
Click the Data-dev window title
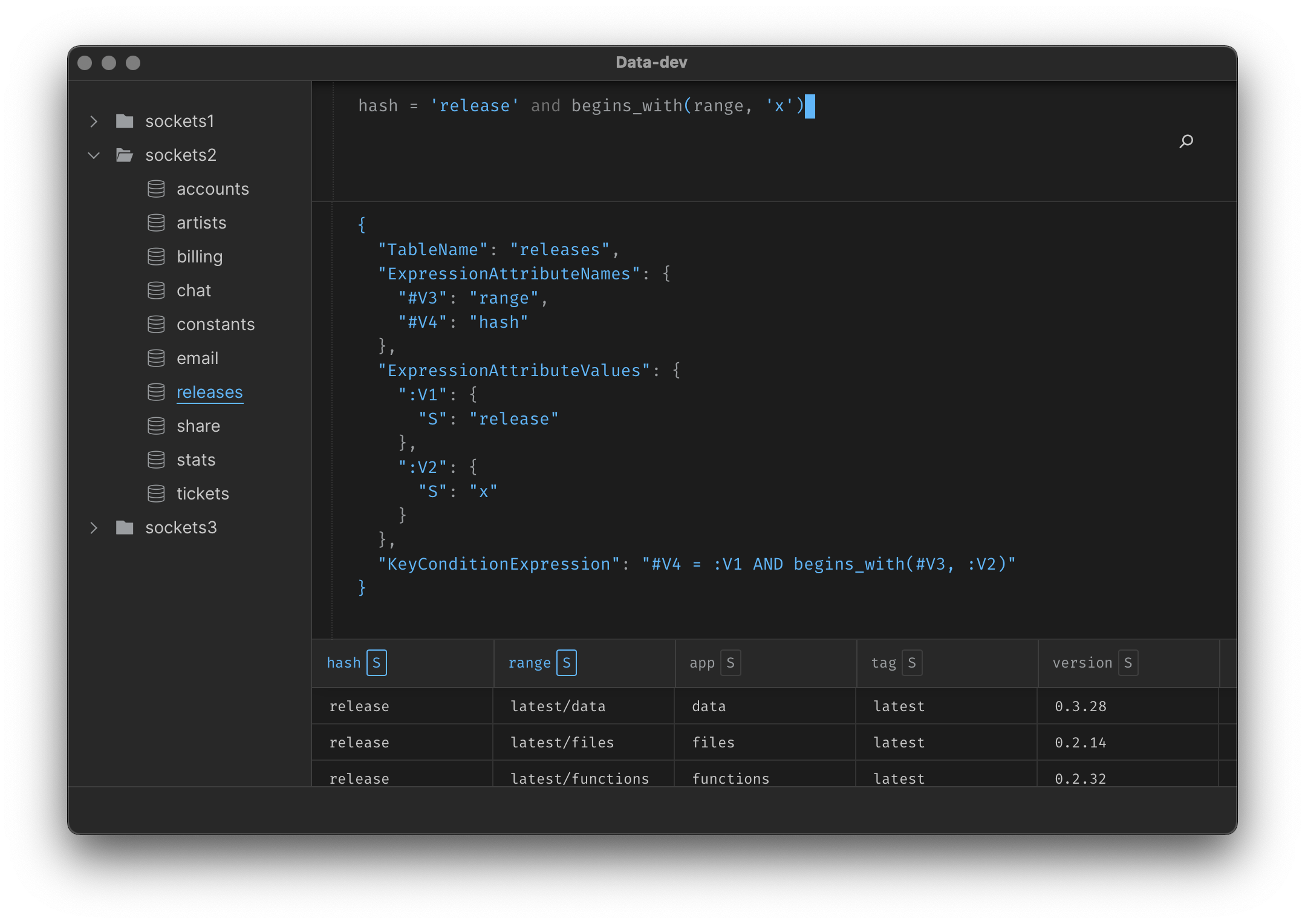click(x=651, y=62)
